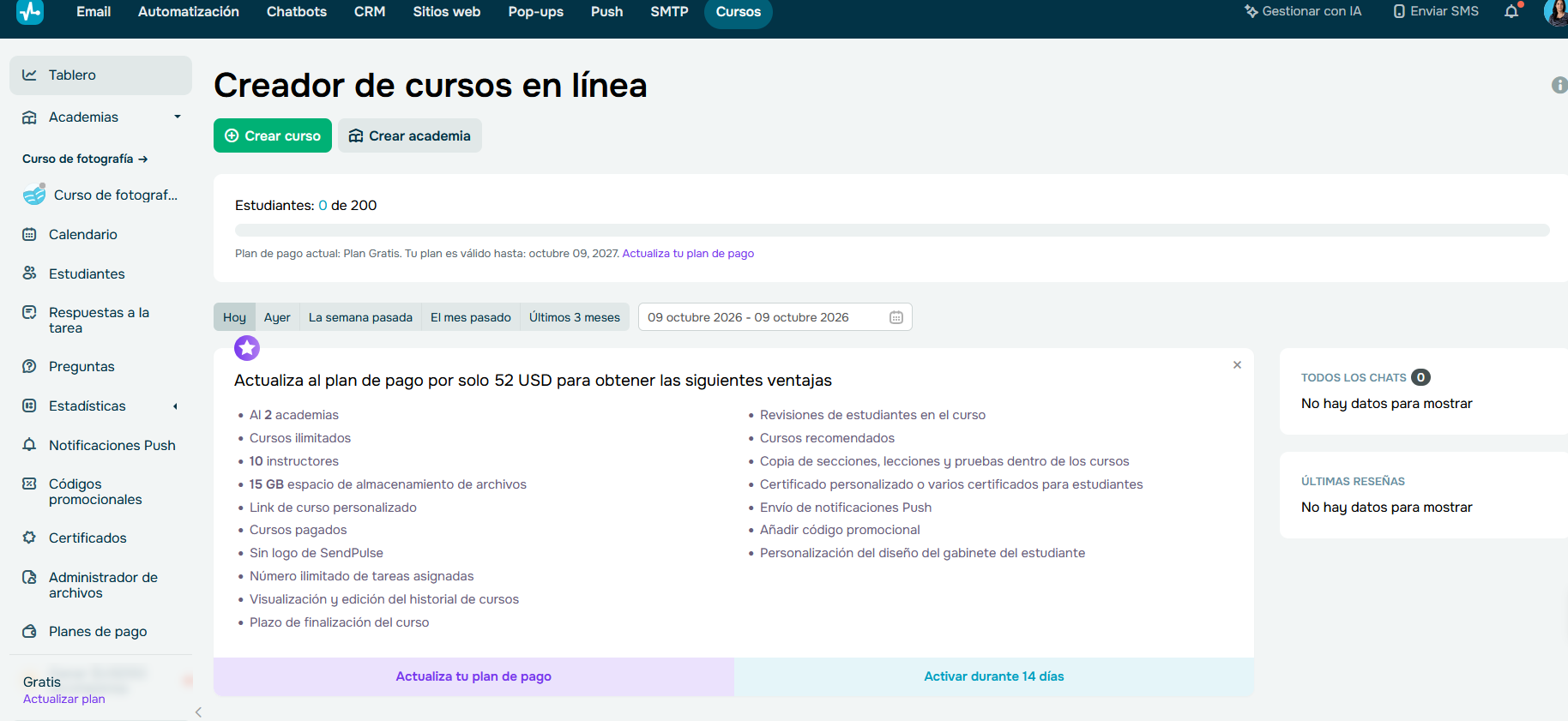The image size is (1568, 721).
Task: Click Activar durante 14 días
Action: point(994,676)
